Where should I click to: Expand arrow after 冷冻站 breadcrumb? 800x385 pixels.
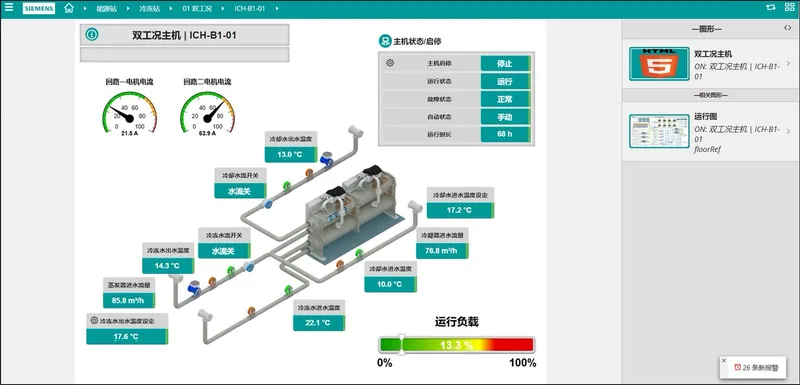tap(171, 9)
